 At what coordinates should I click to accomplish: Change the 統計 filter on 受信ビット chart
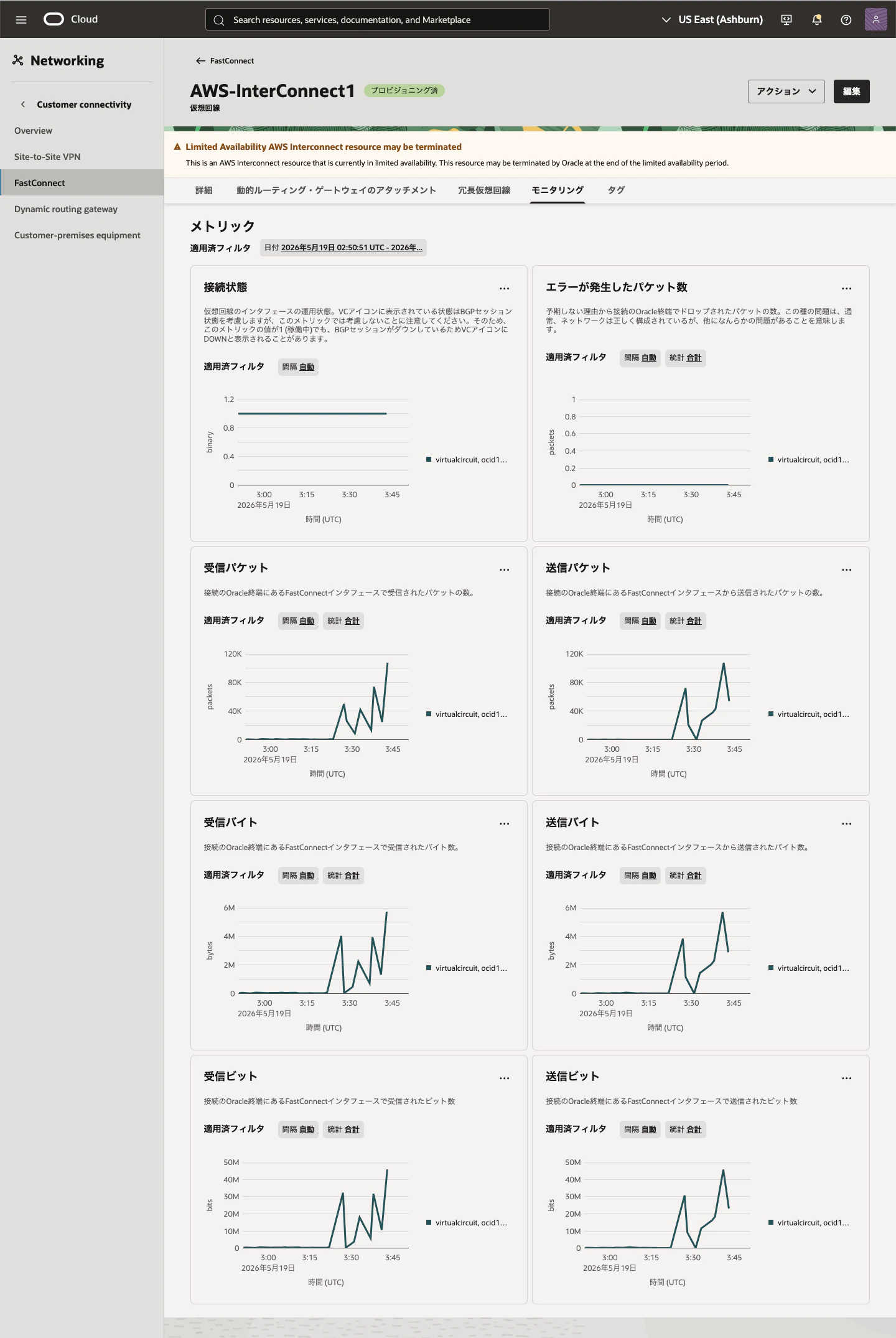[x=343, y=1130]
